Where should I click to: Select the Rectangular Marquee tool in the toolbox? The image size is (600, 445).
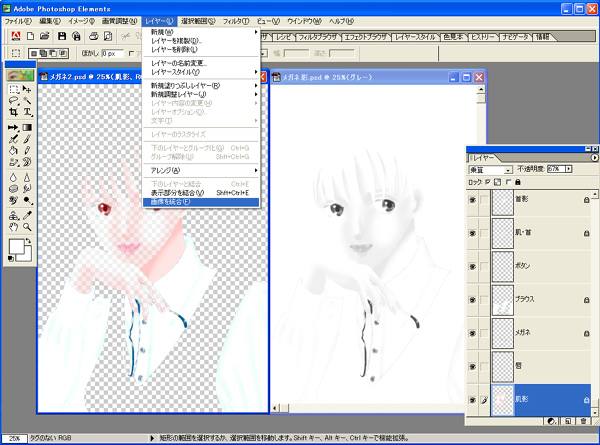pos(14,90)
